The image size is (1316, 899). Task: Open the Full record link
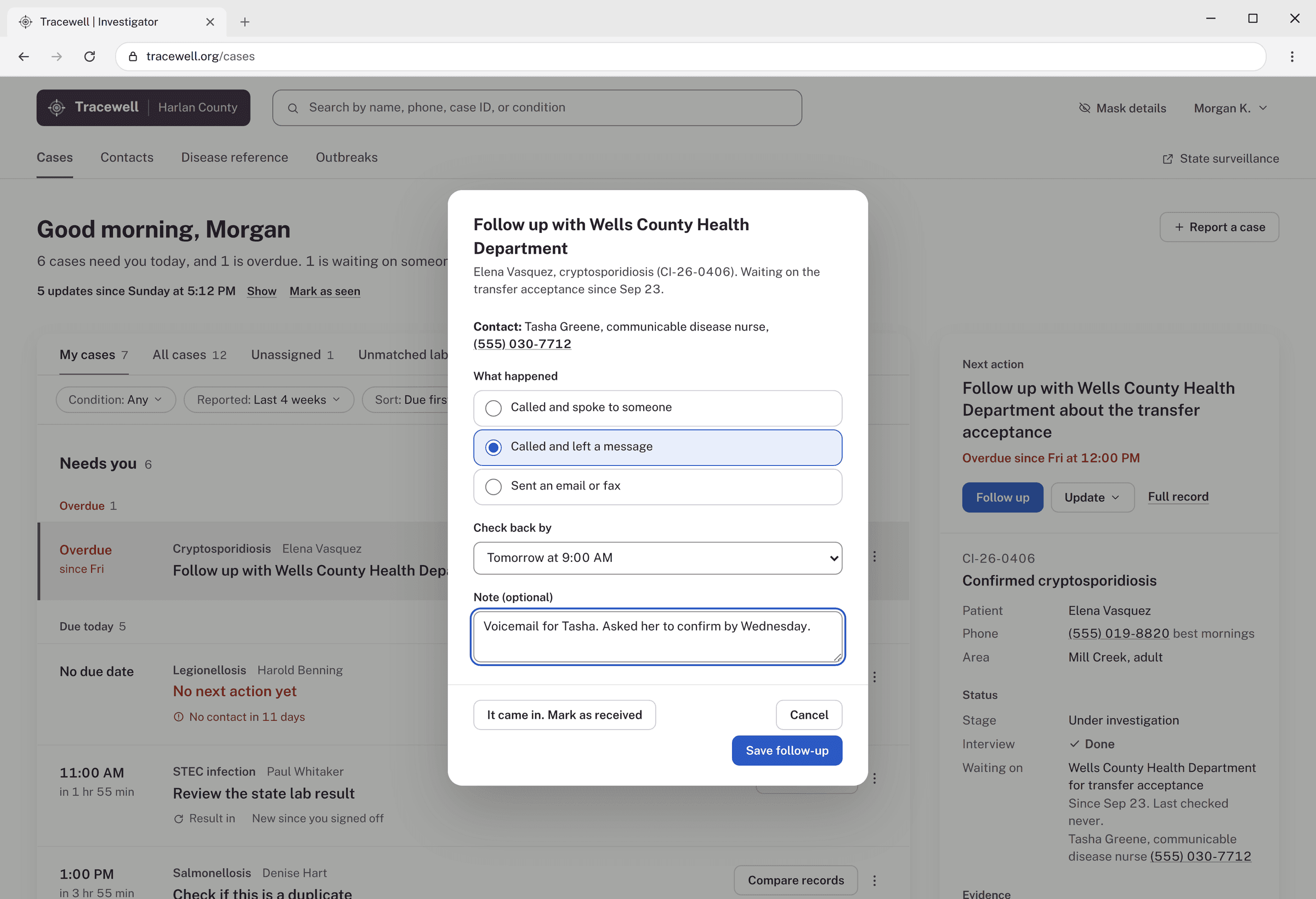click(1178, 497)
